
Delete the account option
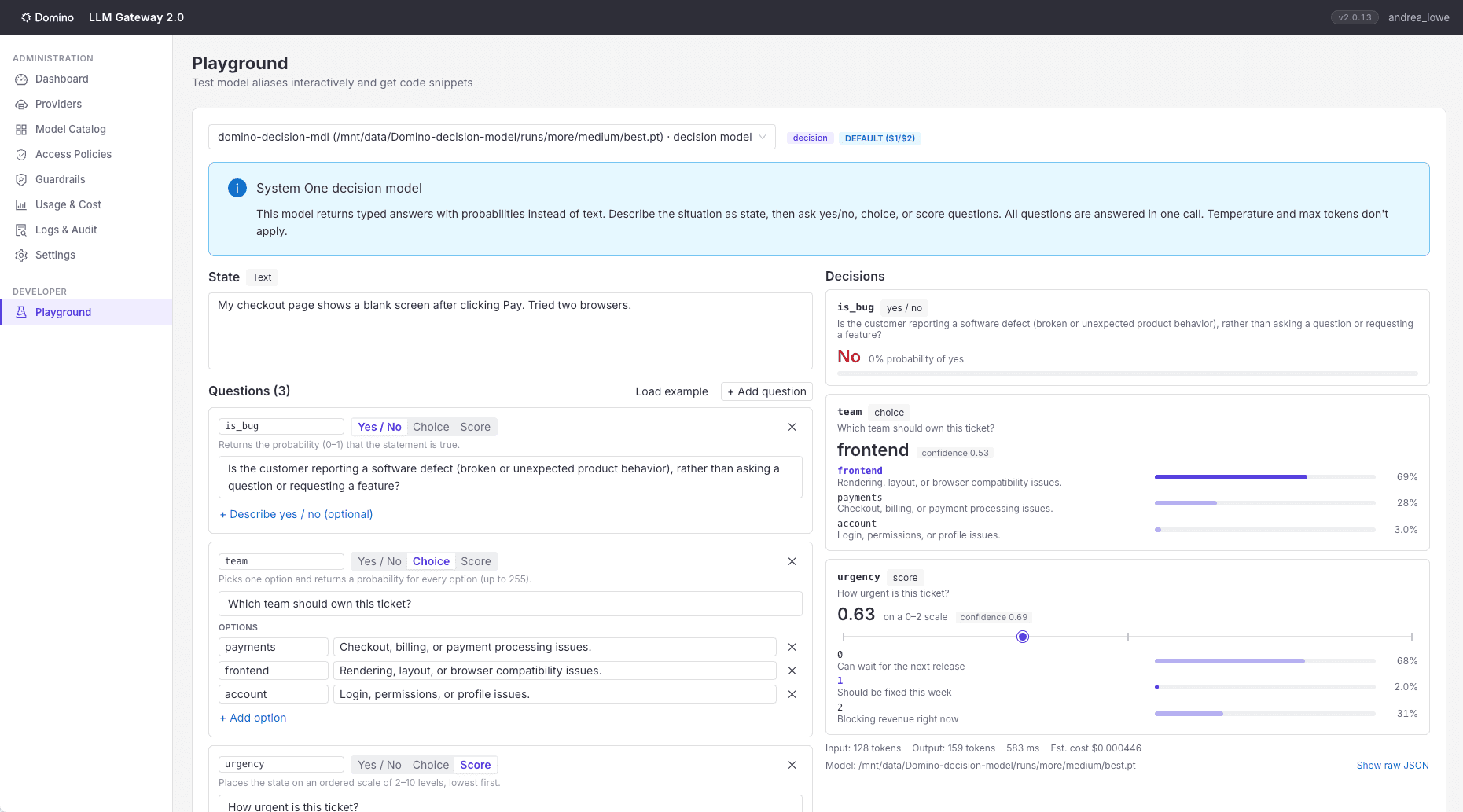click(x=792, y=694)
